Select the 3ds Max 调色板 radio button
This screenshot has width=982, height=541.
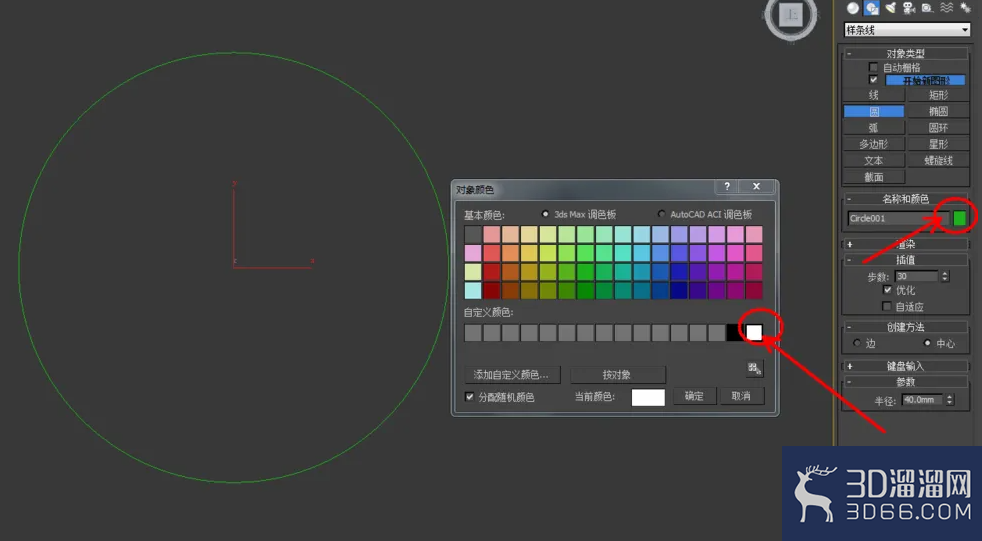[545, 214]
